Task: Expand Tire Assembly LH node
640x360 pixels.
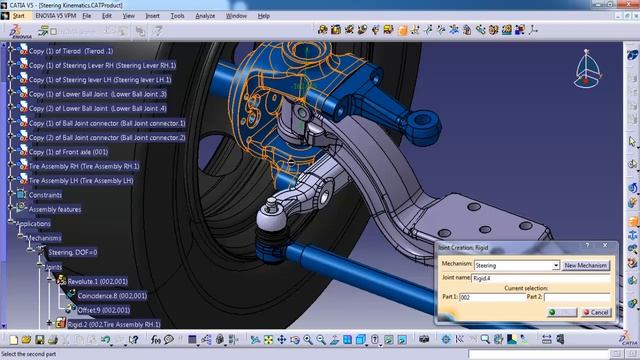Action: [11, 180]
